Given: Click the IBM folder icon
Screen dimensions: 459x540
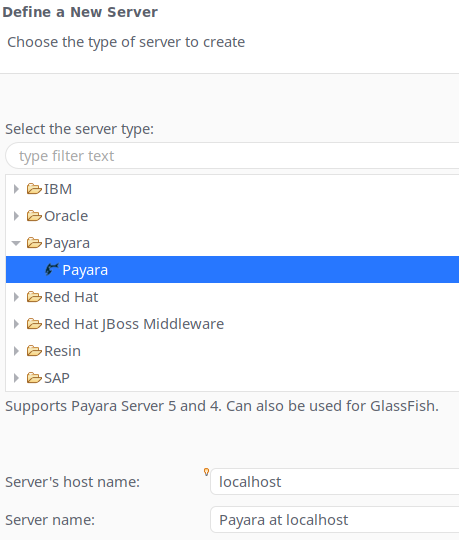Looking at the screenshot, I should [34, 189].
